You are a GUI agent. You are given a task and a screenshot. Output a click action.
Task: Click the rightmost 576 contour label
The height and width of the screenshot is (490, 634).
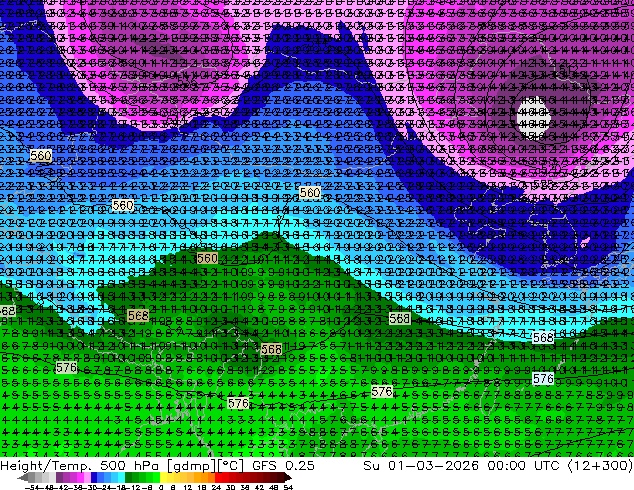point(543,378)
